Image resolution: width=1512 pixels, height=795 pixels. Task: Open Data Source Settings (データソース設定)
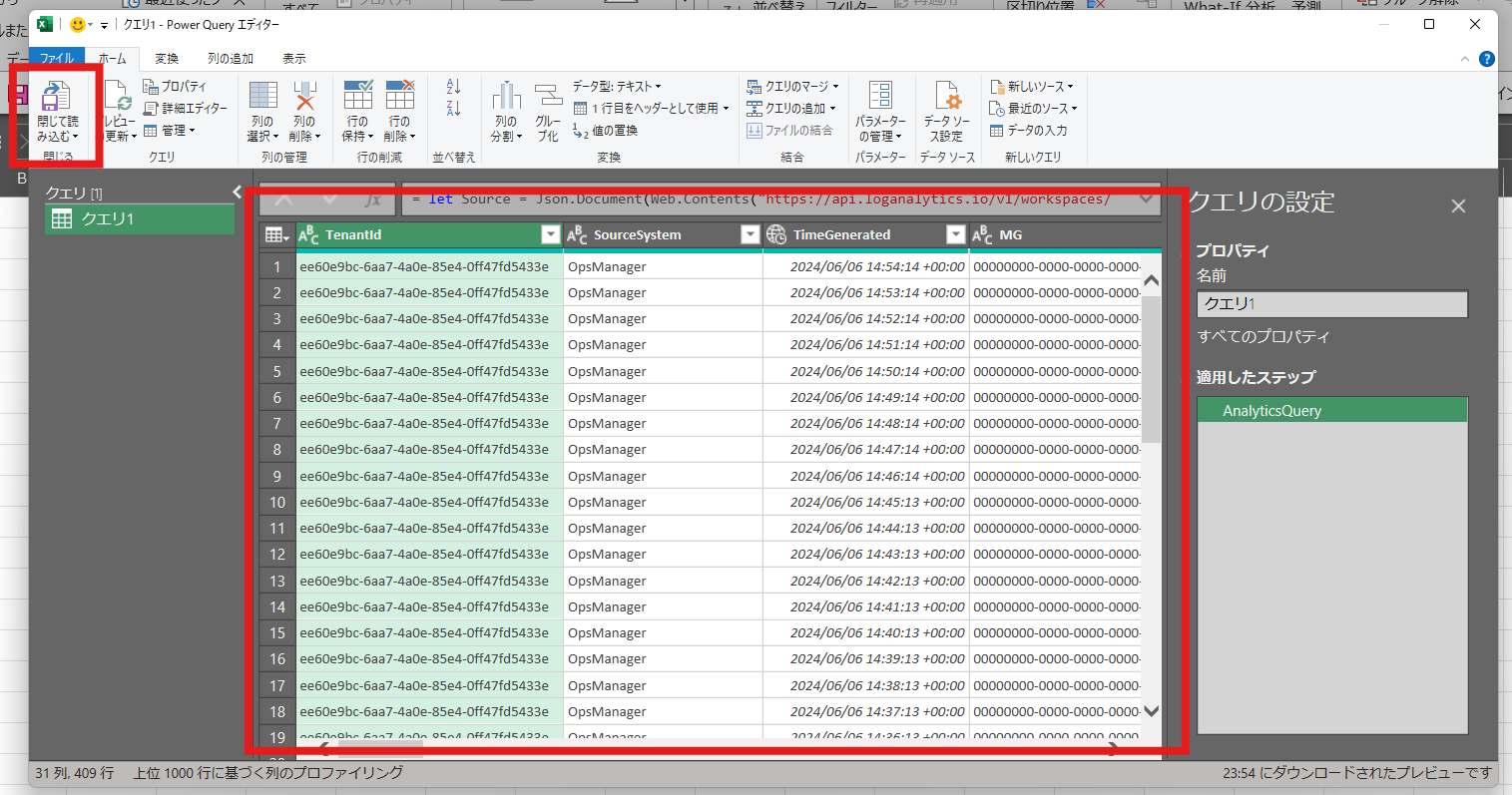[x=946, y=111]
